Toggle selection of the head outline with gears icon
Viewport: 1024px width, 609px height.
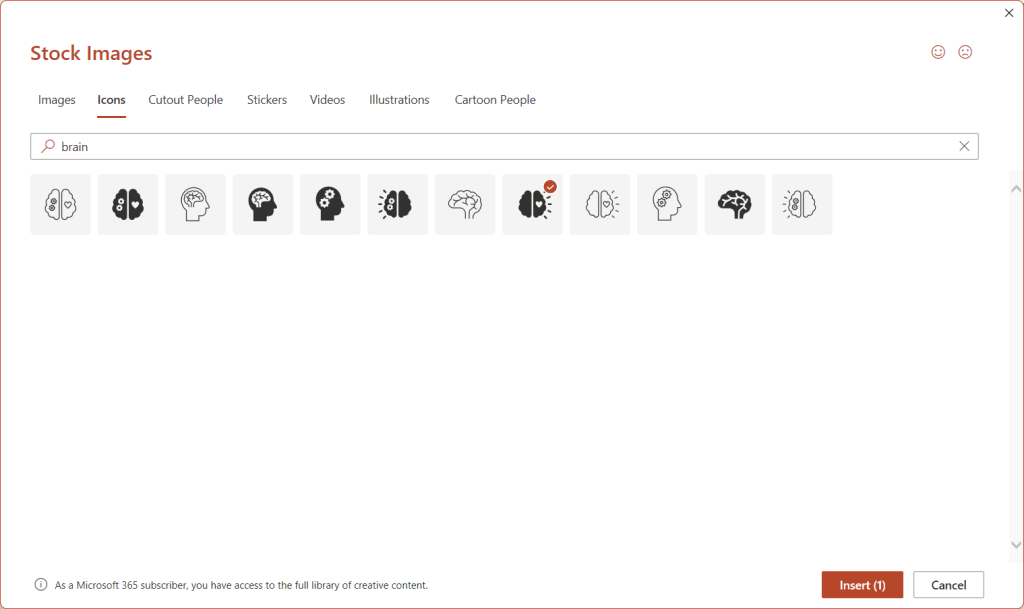point(667,204)
